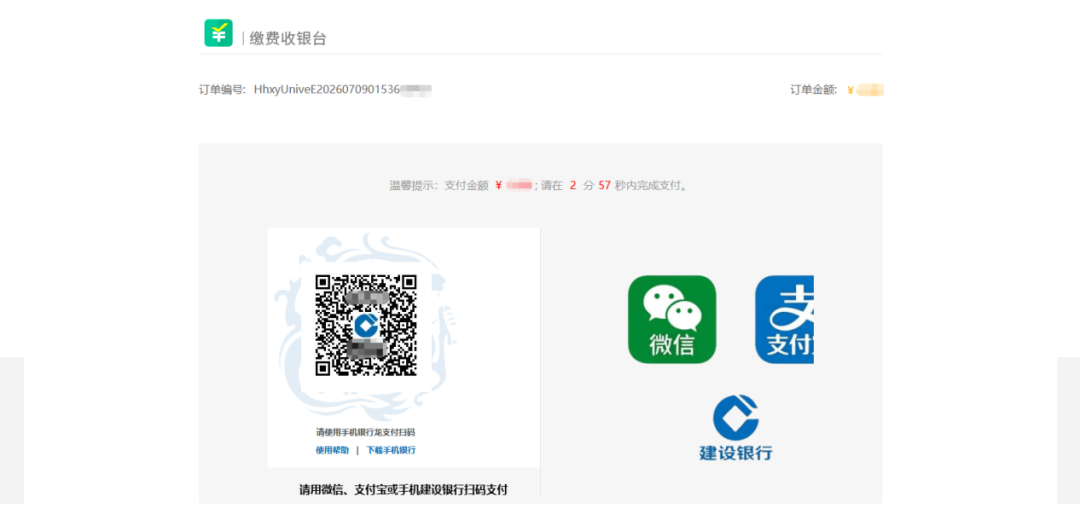The height and width of the screenshot is (508, 1080).
Task: Open the 下载手机银行 link
Action: click(x=391, y=450)
